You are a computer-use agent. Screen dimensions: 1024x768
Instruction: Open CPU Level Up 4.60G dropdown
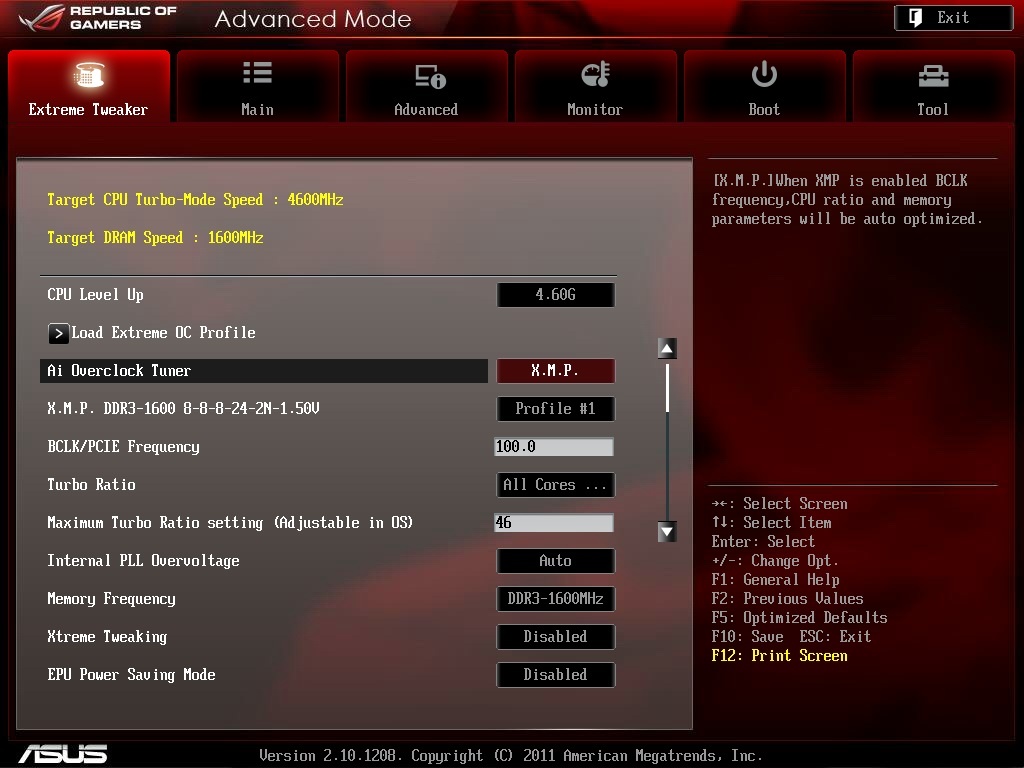tap(556, 295)
